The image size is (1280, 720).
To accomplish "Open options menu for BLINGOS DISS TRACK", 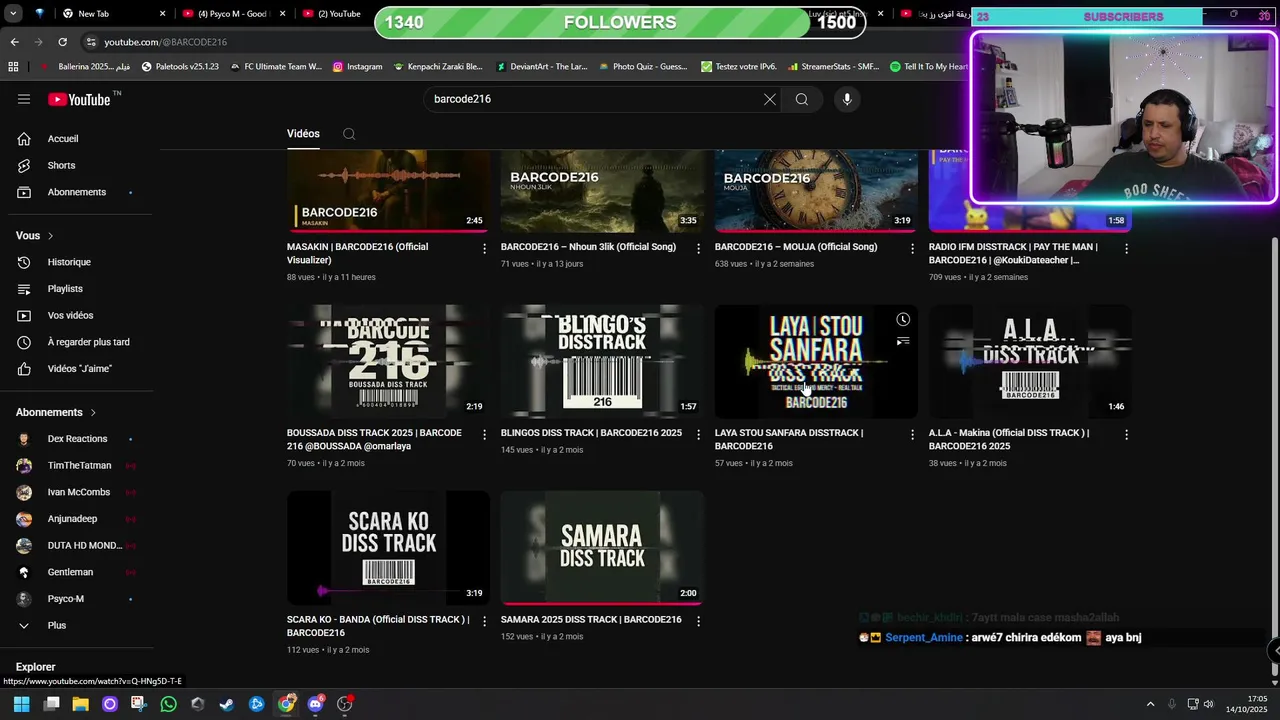I will tap(698, 434).
